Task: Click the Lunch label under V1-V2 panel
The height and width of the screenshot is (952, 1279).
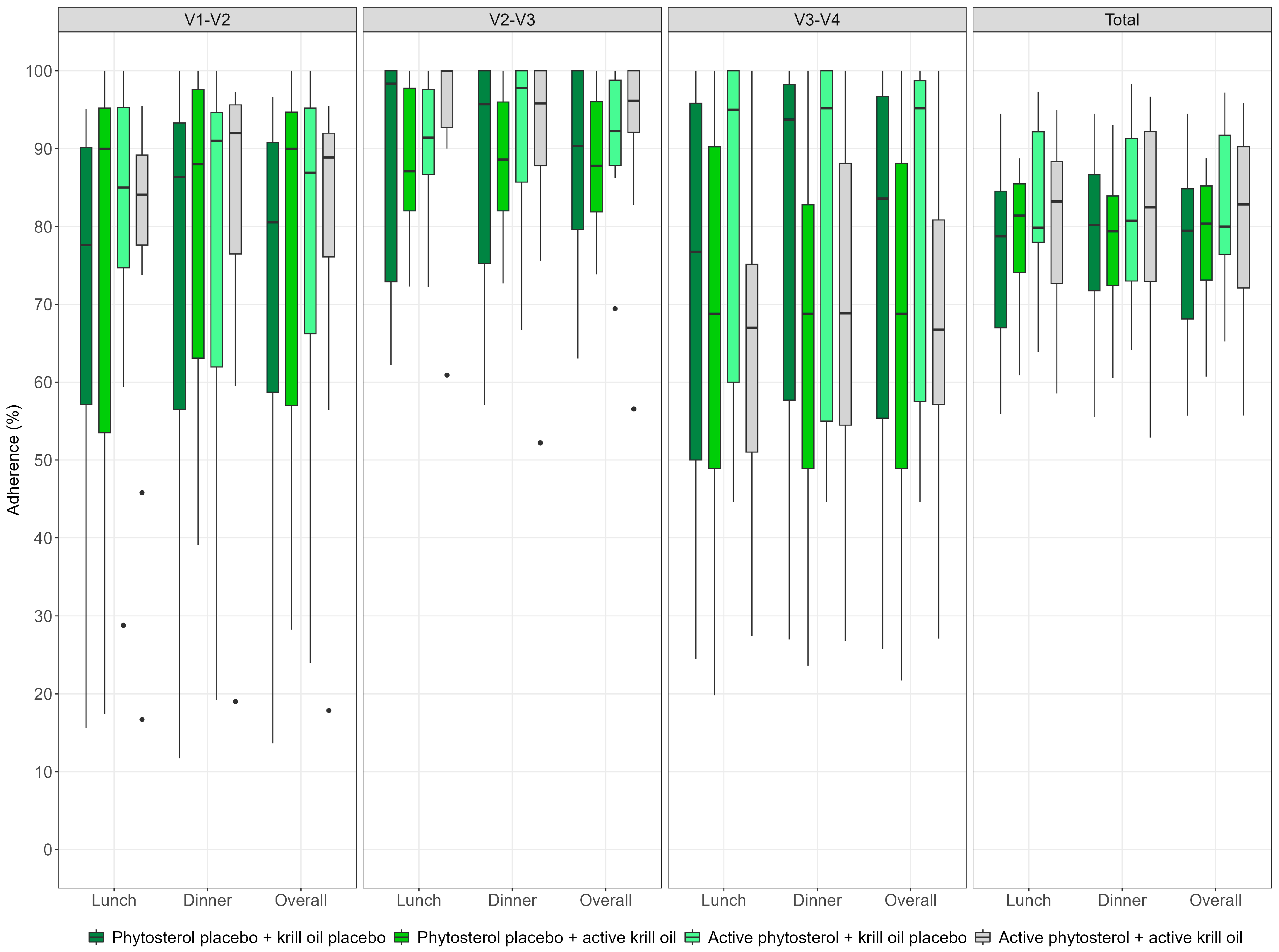Action: coord(114,901)
